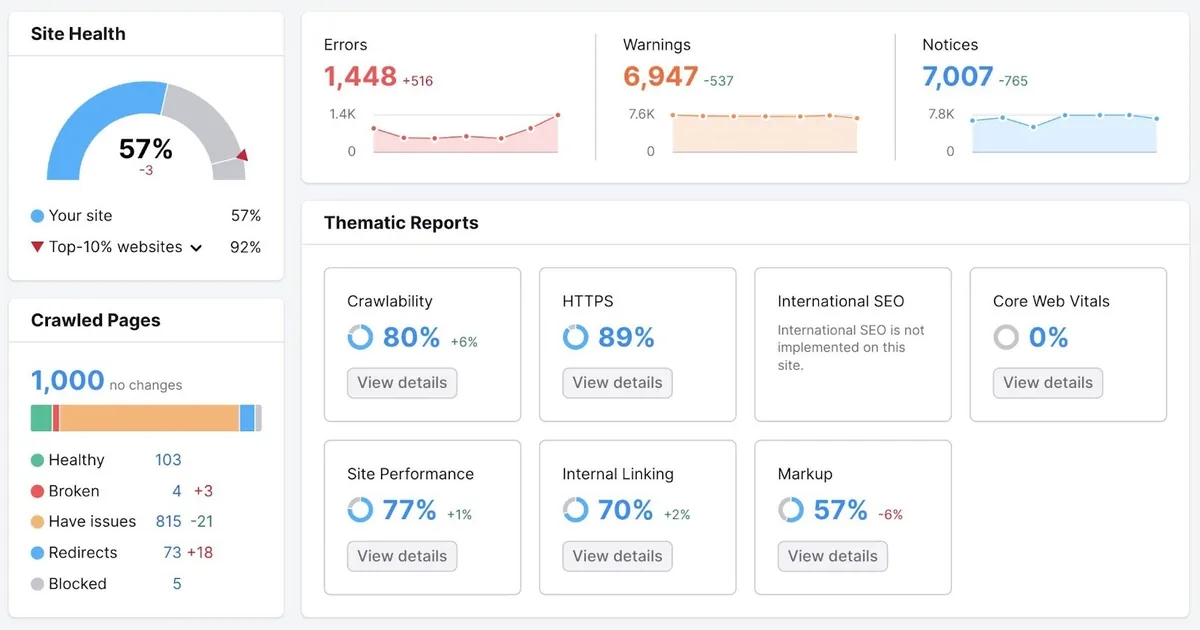Click the blue Redirects legend dot
1200x630 pixels.
[x=37, y=553]
